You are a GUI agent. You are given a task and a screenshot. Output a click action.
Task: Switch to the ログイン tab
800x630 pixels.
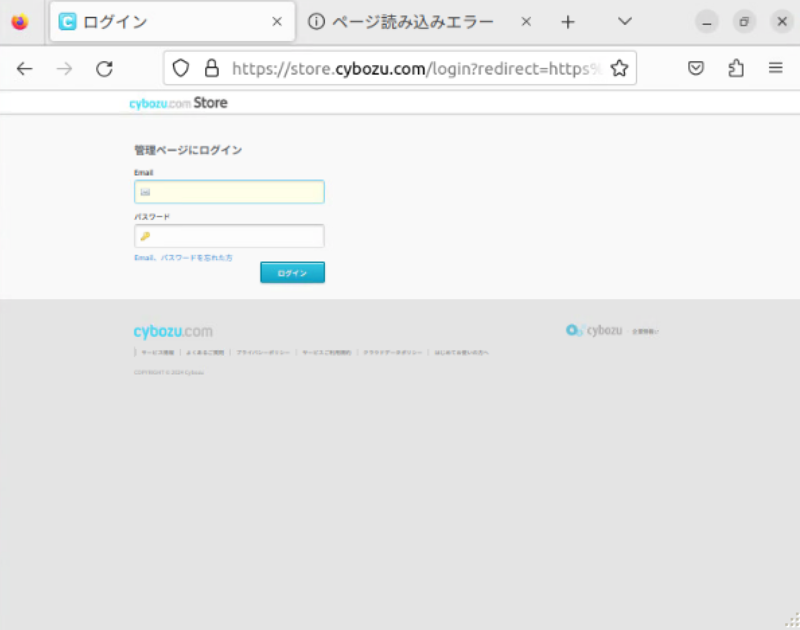point(172,21)
